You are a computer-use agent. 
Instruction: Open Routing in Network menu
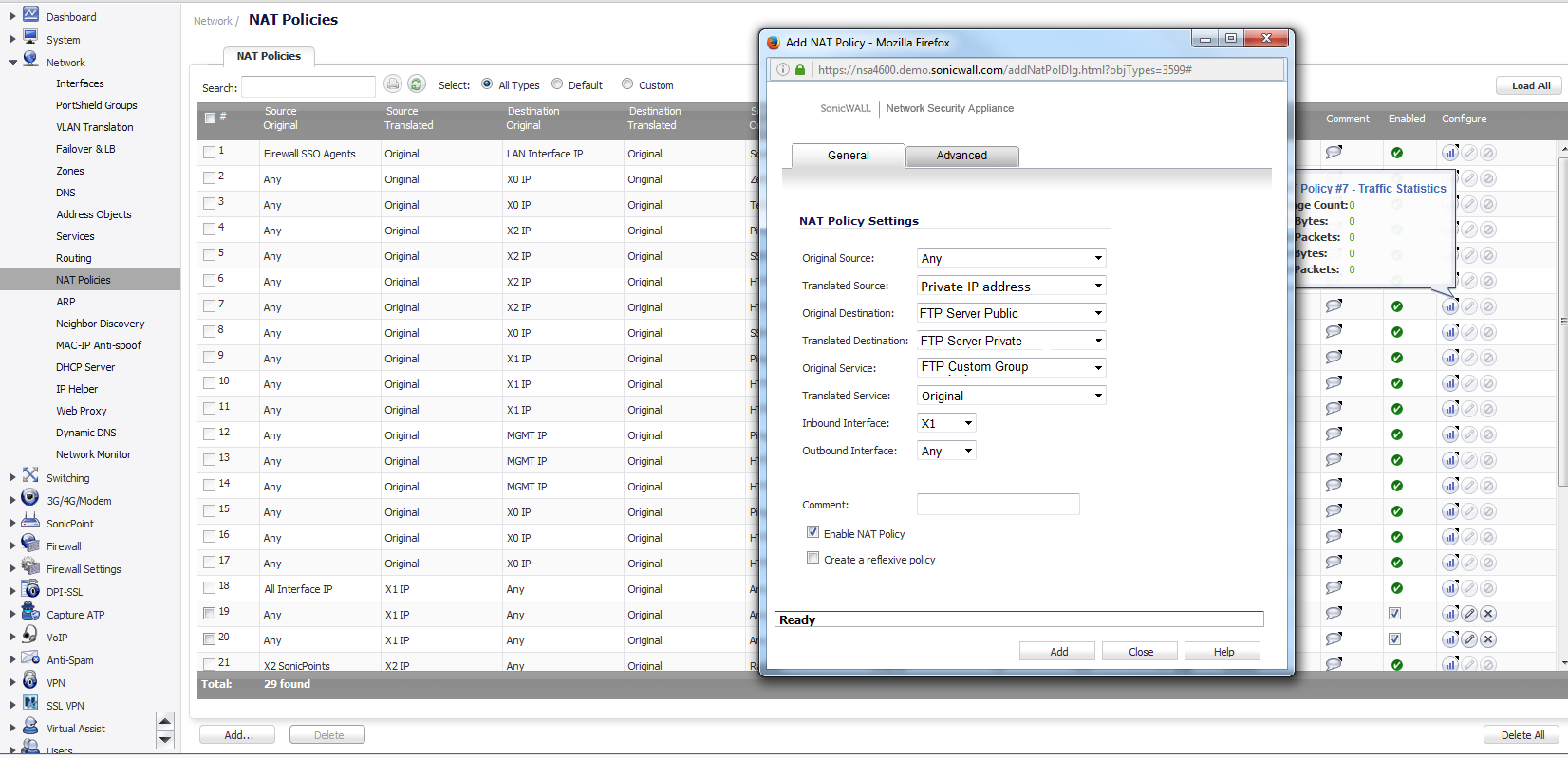click(x=74, y=258)
